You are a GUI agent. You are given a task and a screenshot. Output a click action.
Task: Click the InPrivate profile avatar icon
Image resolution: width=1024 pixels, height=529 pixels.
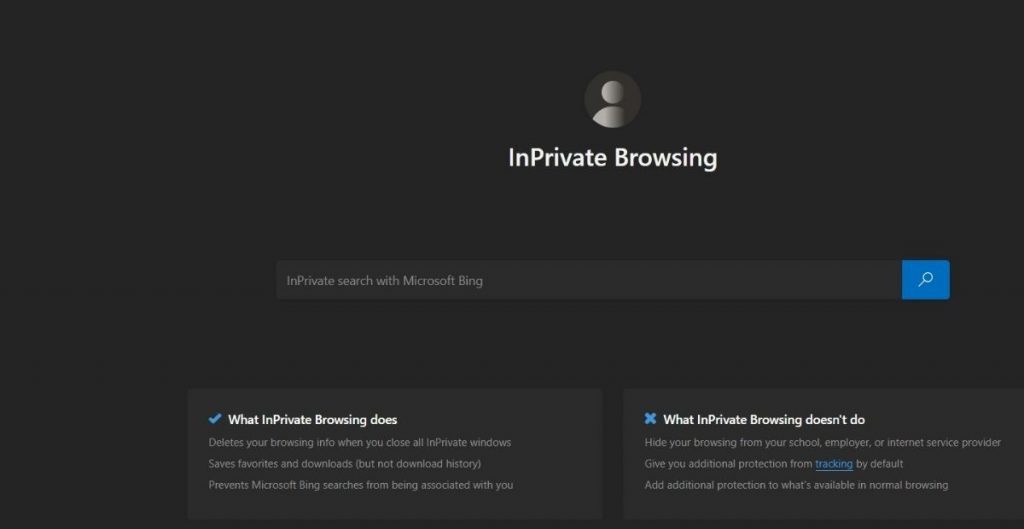pyautogui.click(x=612, y=99)
